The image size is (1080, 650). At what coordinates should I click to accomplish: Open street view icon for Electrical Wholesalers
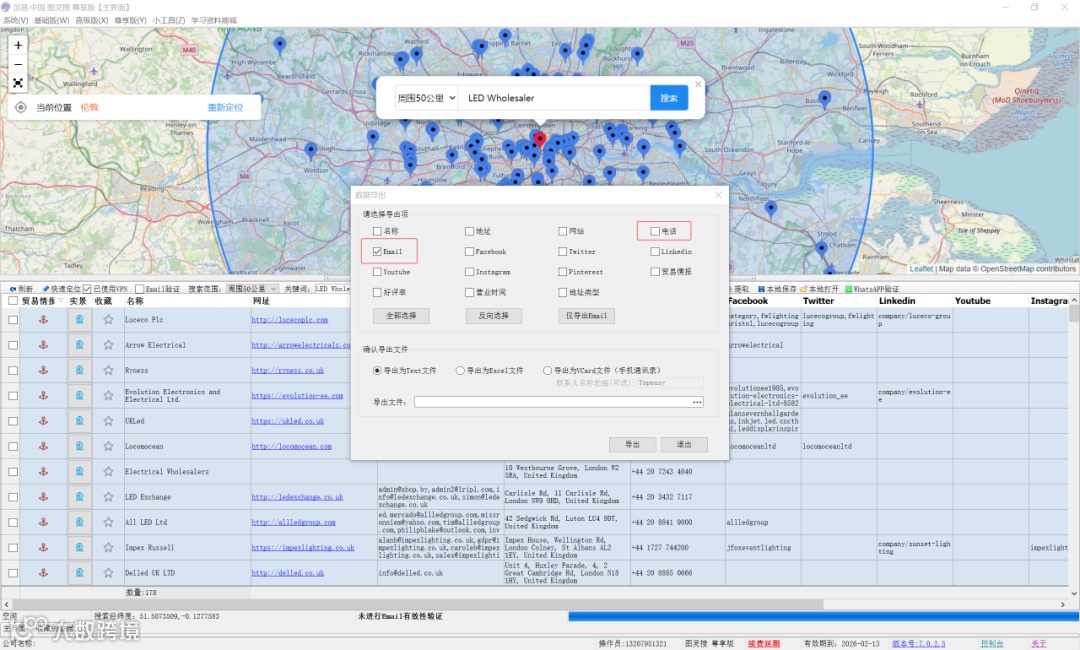pyautogui.click(x=79, y=472)
